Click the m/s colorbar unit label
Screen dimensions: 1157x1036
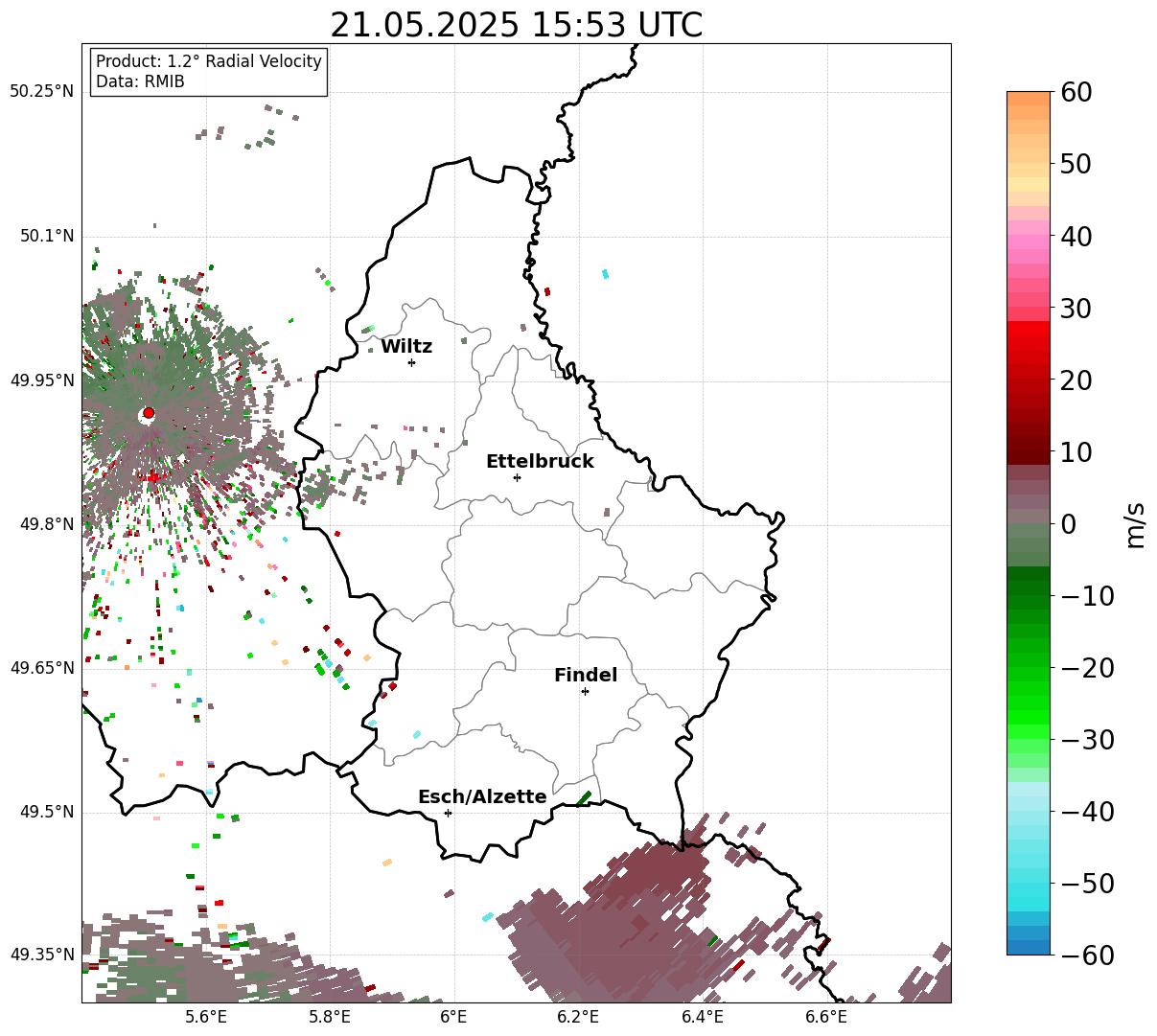point(1135,523)
